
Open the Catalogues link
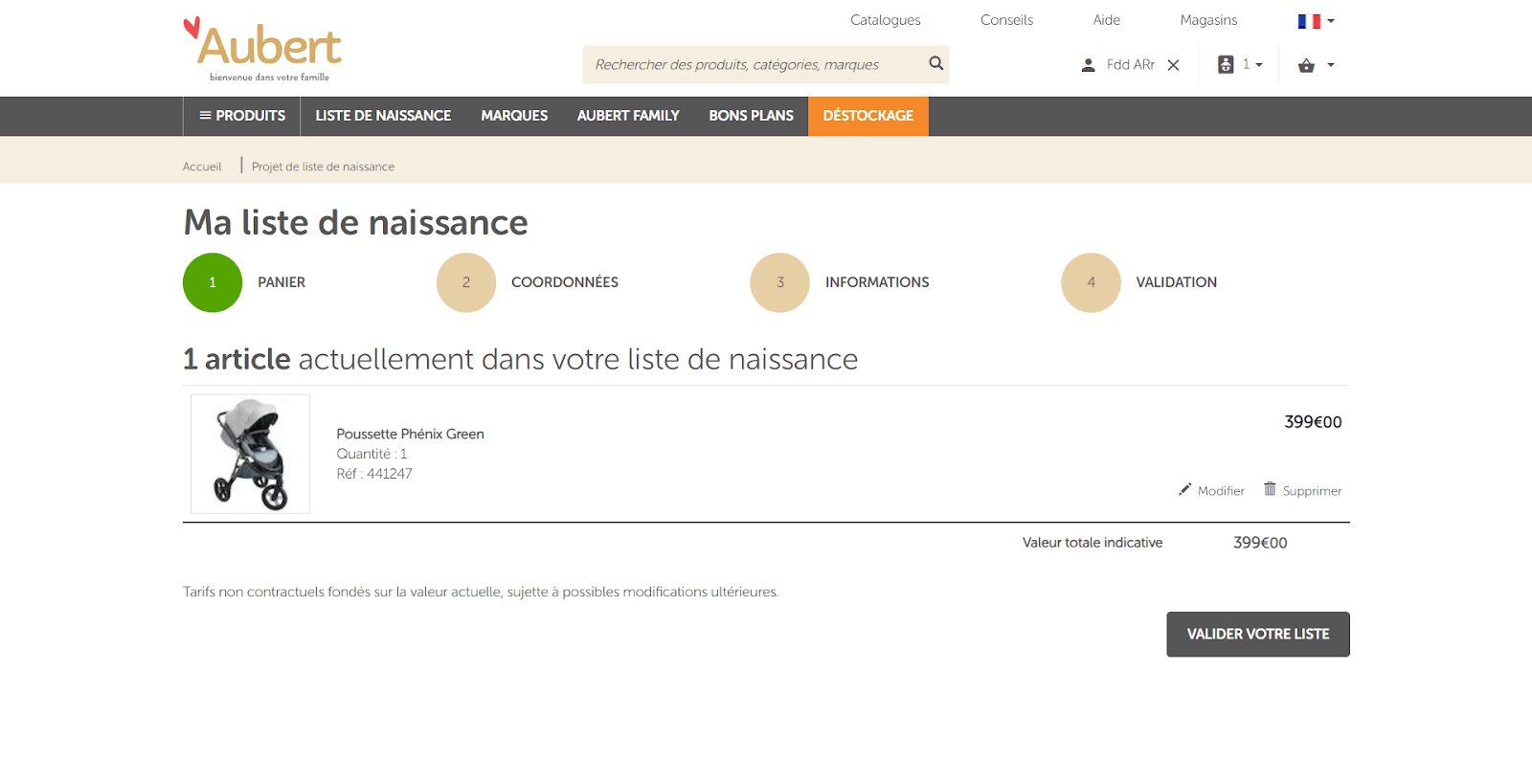(x=885, y=20)
